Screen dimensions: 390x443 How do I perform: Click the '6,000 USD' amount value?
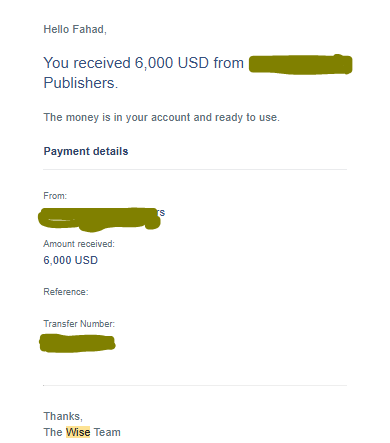point(70,260)
